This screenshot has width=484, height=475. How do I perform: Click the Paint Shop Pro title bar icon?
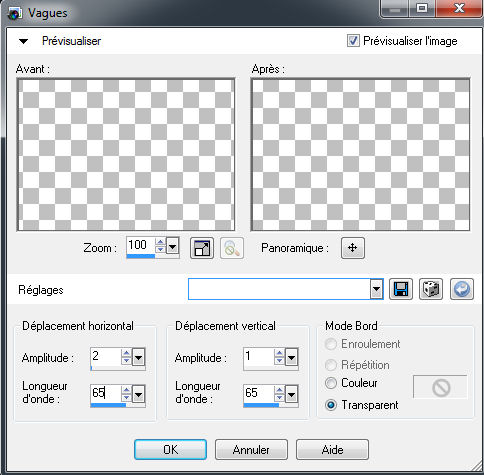(14, 14)
